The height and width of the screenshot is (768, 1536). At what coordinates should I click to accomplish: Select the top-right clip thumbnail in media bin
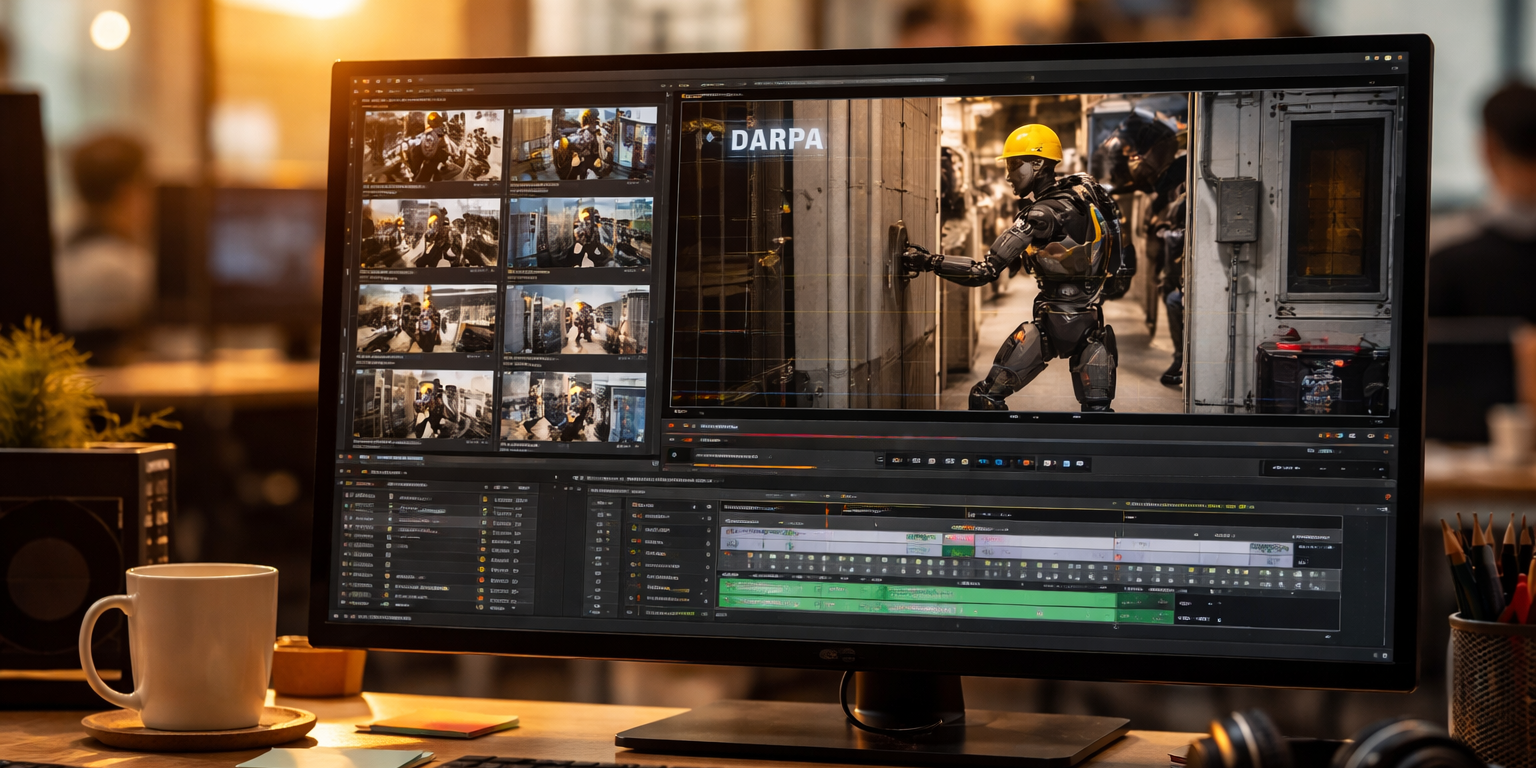(x=584, y=144)
